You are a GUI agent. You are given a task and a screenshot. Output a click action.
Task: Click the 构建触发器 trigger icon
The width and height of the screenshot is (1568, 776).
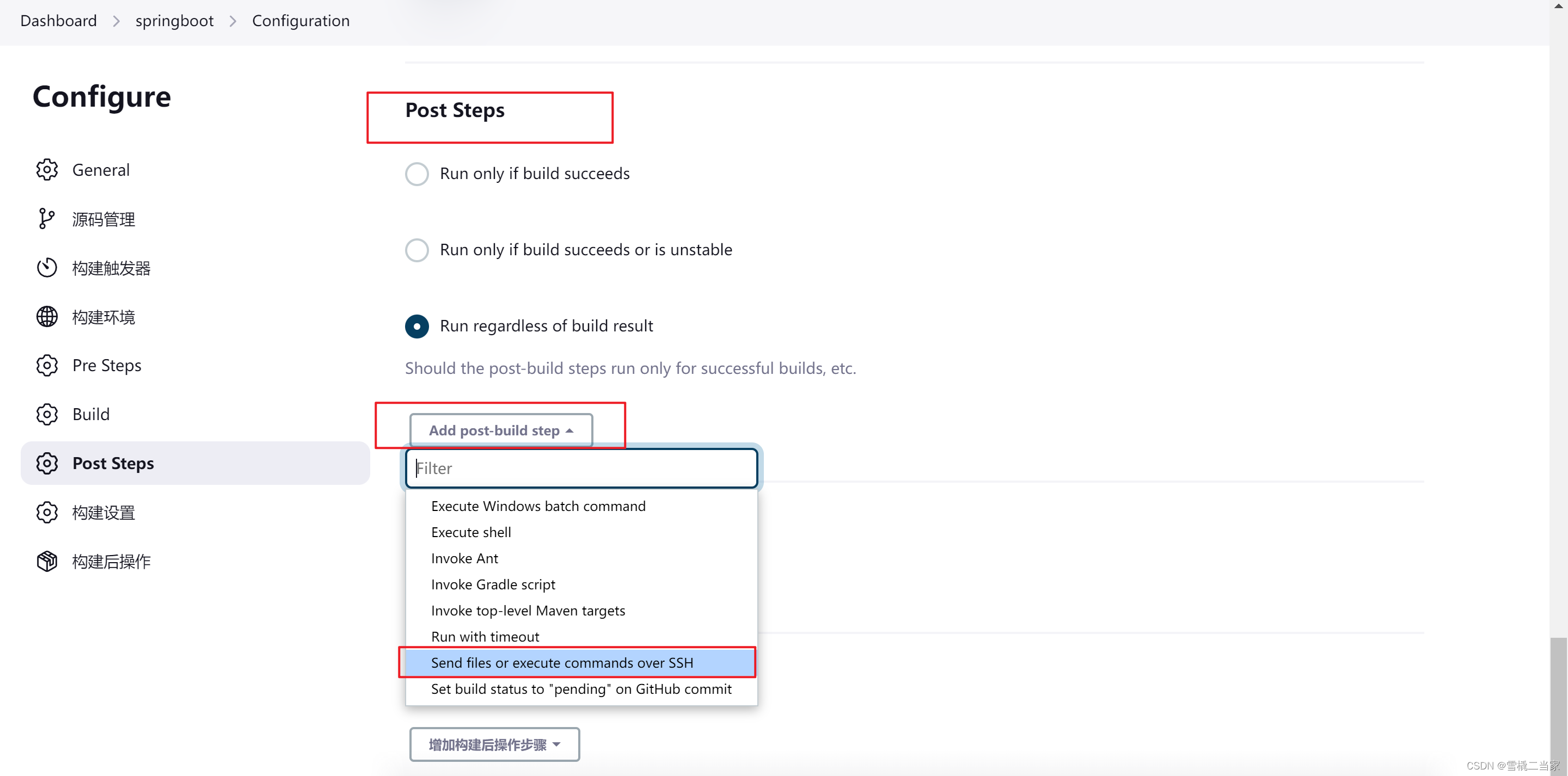[47, 268]
